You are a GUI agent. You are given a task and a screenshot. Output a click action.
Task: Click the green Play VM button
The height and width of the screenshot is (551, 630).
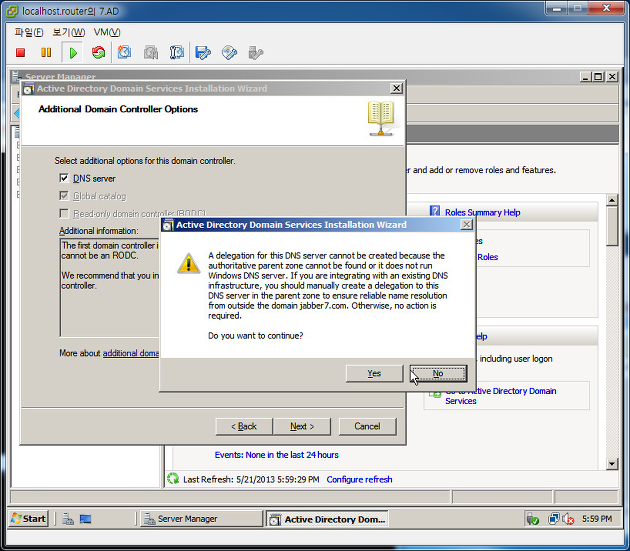point(73,53)
